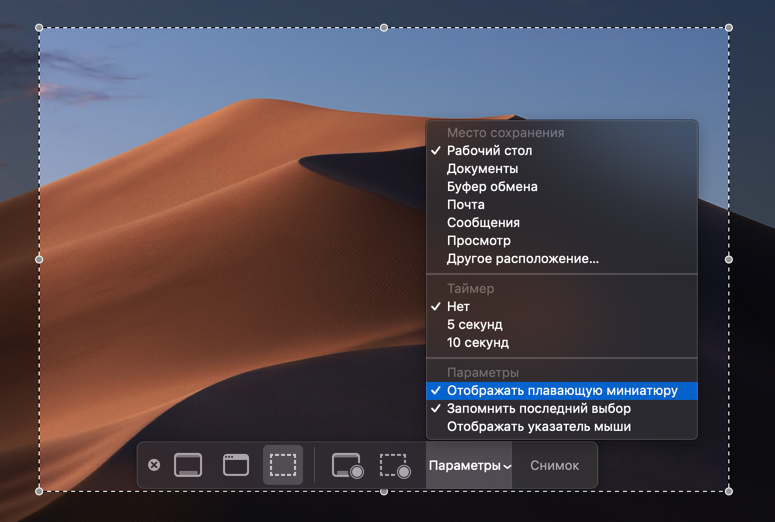The height and width of the screenshot is (522, 775).
Task: Choose Другое расположение… save location
Action: [522, 259]
